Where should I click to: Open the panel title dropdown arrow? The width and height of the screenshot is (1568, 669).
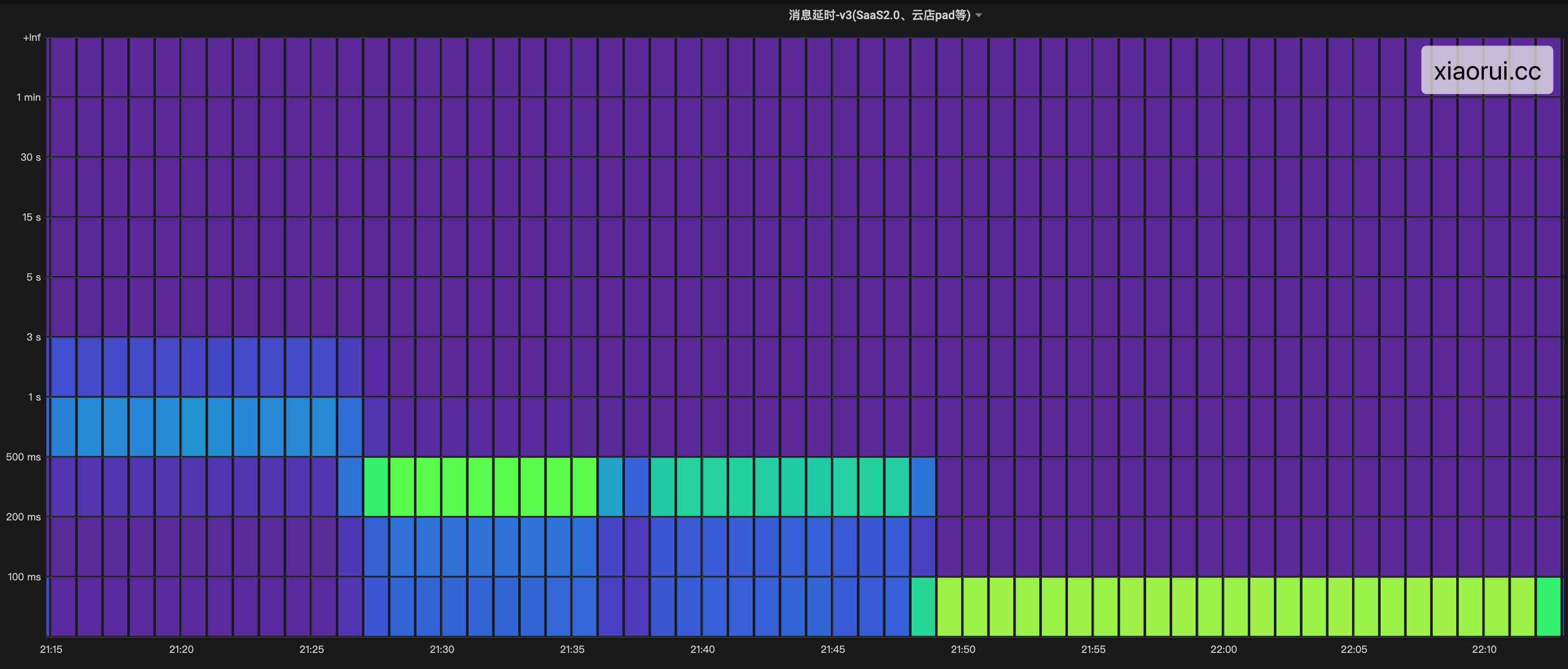pos(979,15)
